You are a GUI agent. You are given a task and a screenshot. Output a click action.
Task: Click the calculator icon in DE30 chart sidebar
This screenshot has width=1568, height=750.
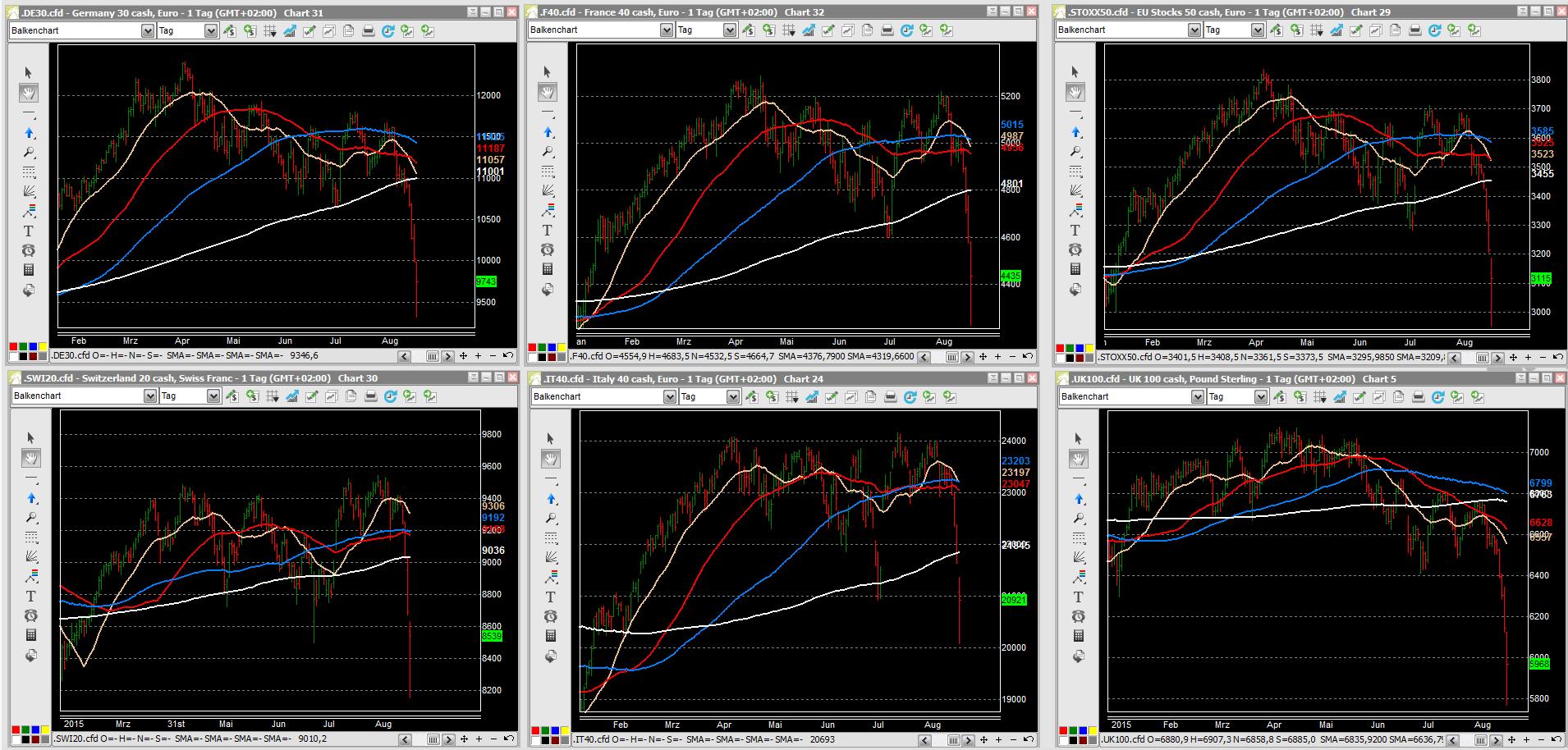(x=29, y=270)
